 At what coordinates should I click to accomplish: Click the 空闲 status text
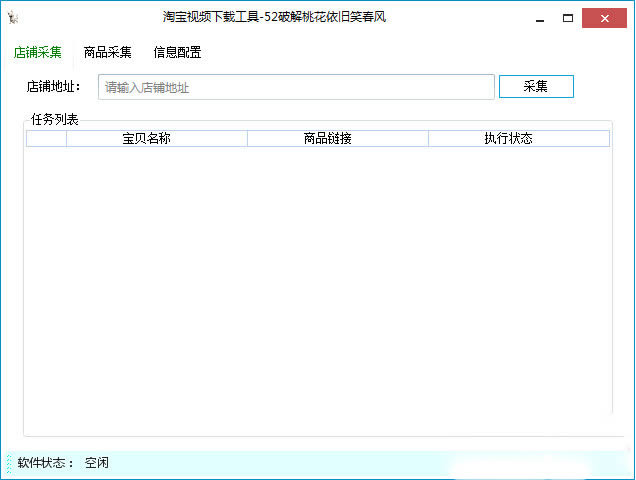(x=97, y=463)
